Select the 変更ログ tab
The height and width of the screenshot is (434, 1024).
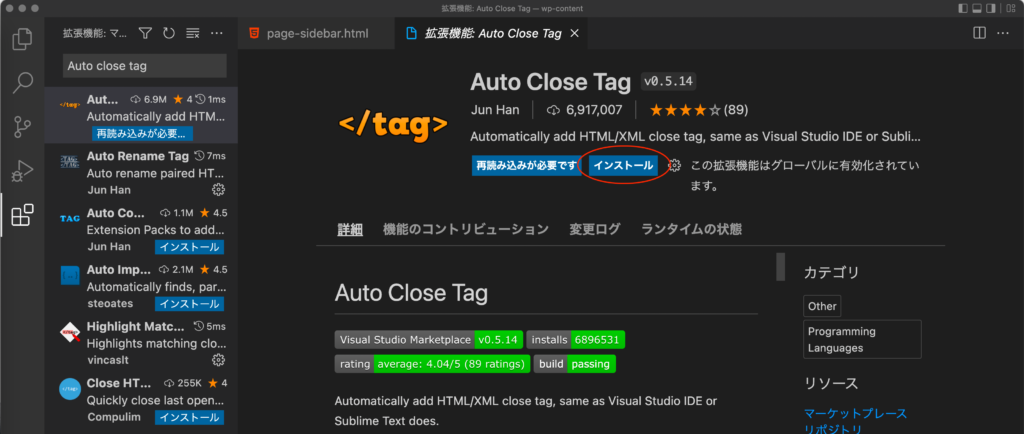pyautogui.click(x=594, y=229)
